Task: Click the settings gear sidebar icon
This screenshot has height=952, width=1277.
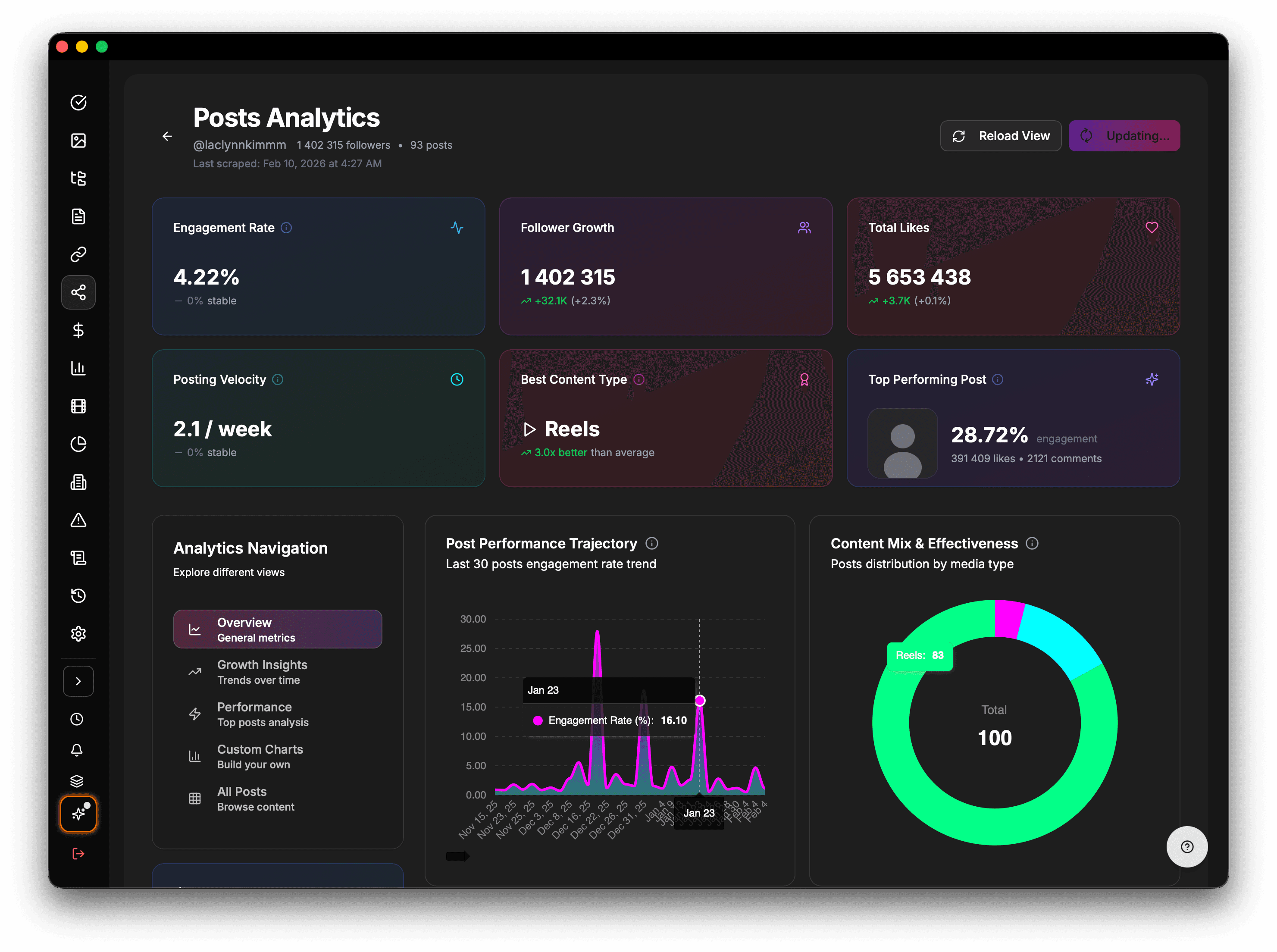Action: (x=78, y=634)
